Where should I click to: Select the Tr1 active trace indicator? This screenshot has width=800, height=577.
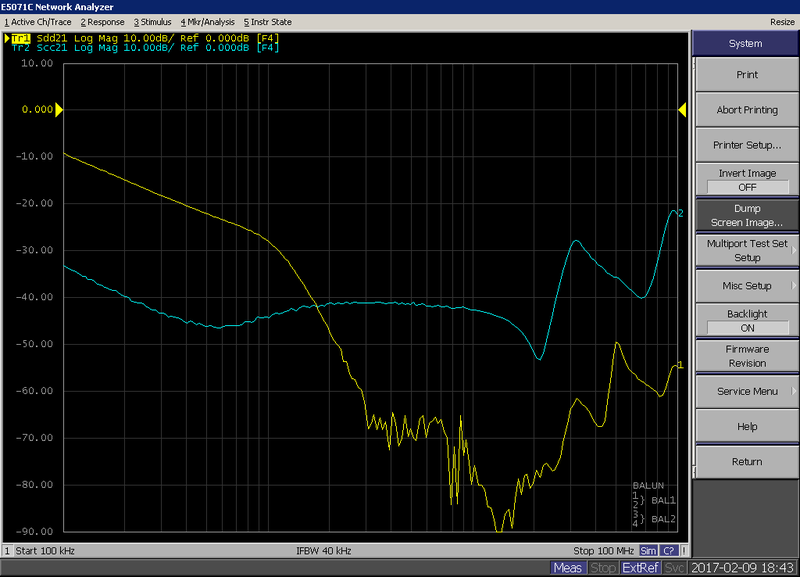pos(19,38)
